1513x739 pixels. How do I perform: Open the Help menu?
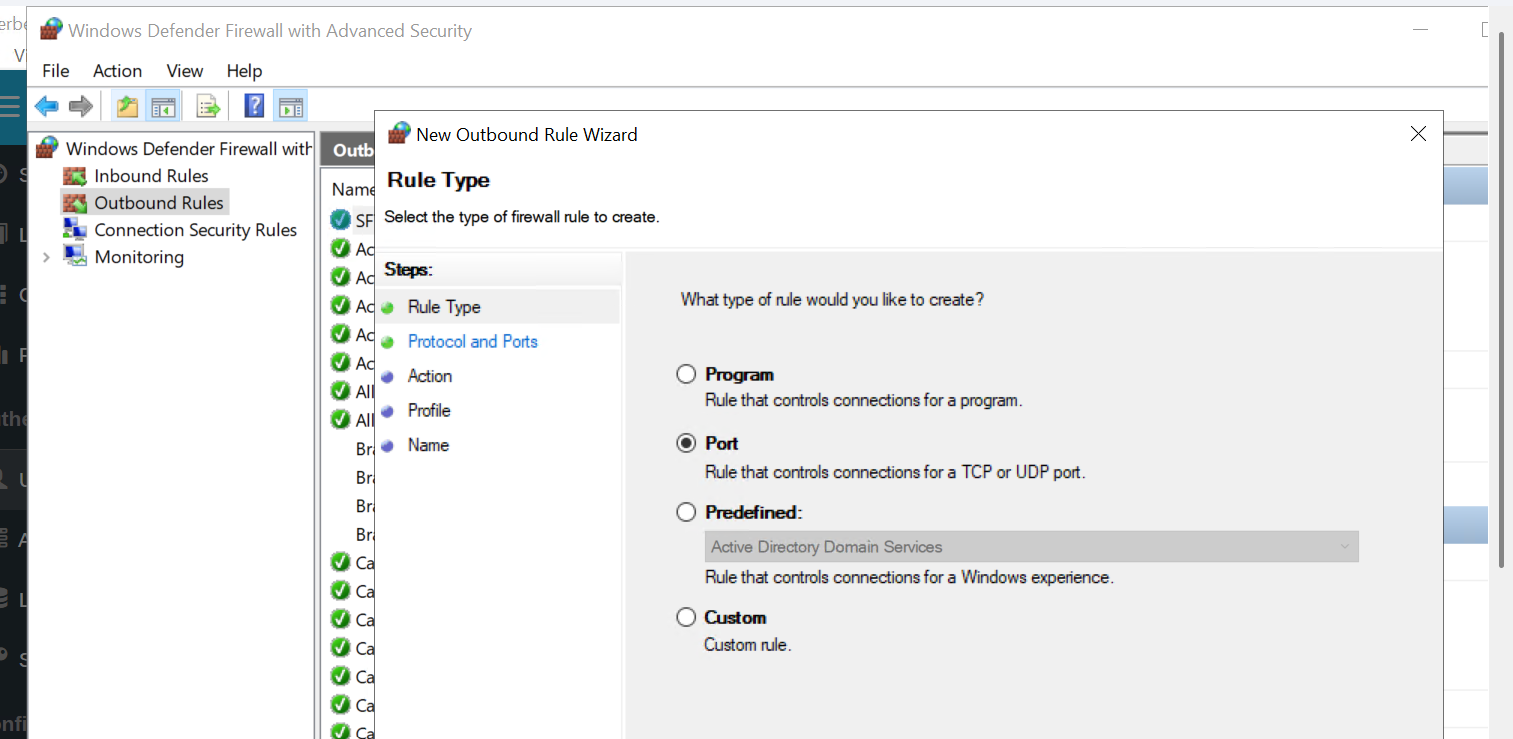pos(244,70)
